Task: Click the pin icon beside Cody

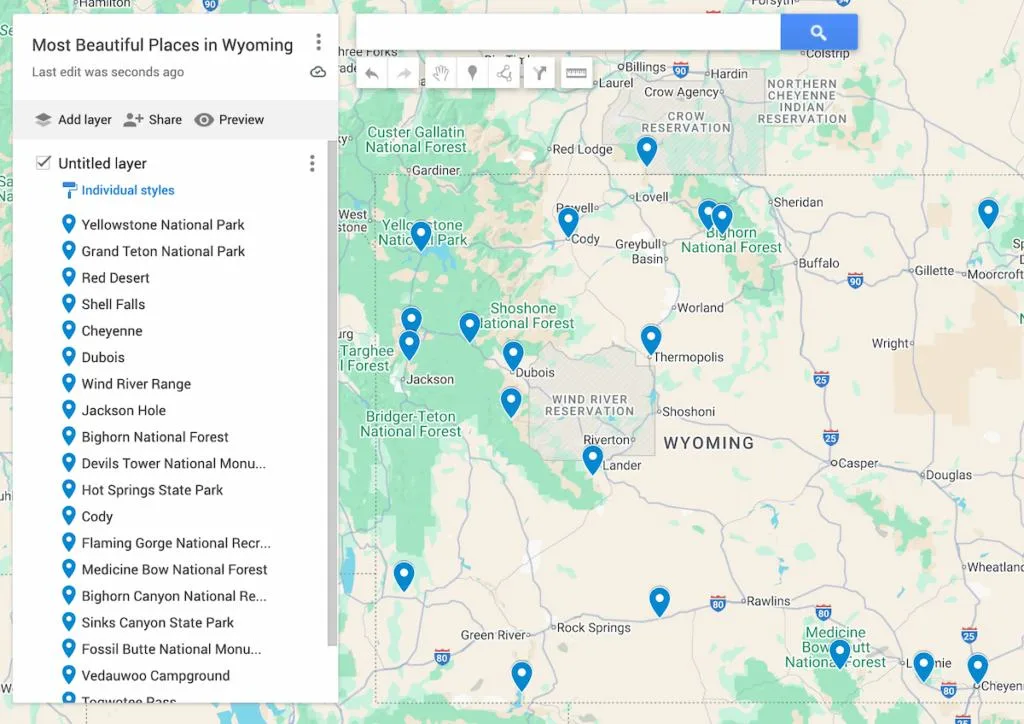Action: (x=69, y=516)
